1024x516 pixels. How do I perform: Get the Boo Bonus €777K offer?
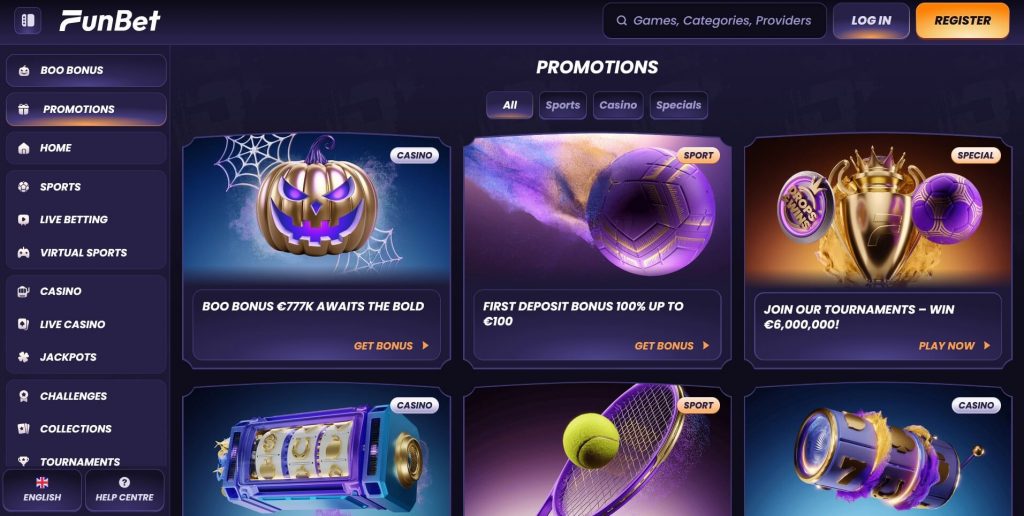(x=391, y=346)
